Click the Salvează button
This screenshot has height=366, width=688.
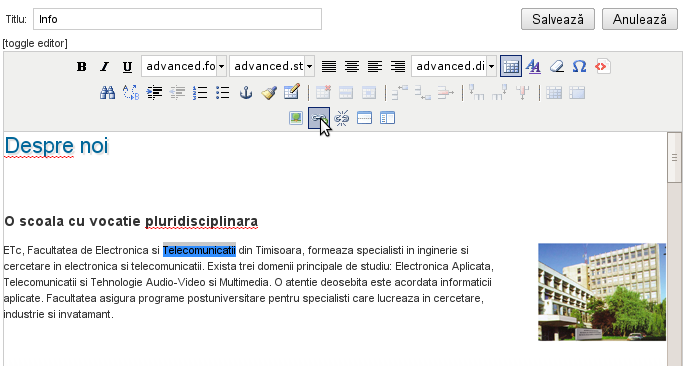pos(558,19)
